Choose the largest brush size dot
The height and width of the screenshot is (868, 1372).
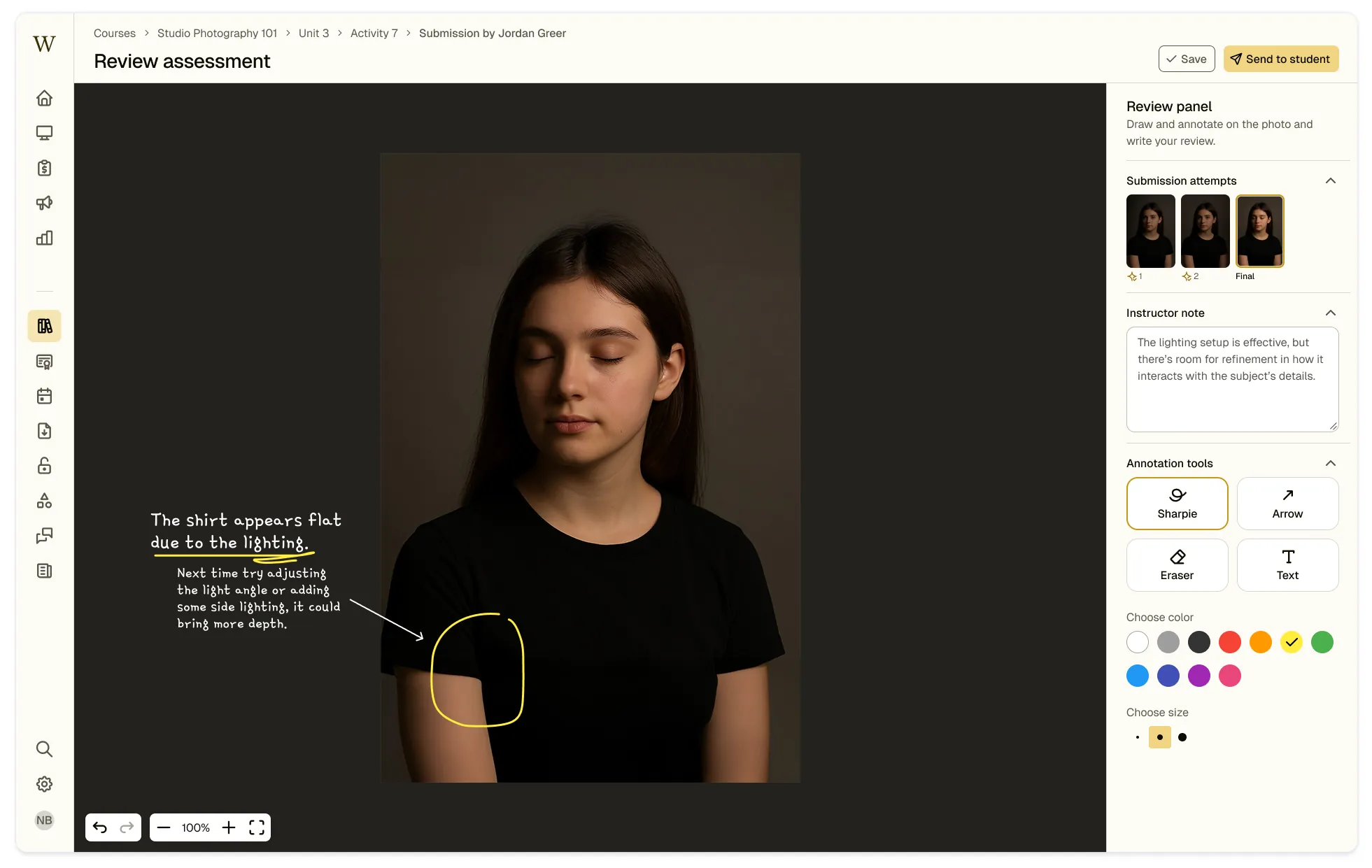pos(1182,737)
